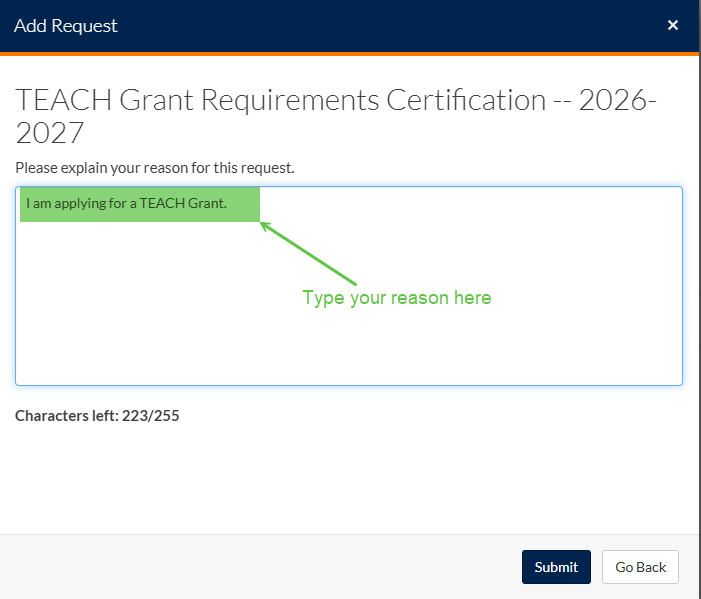Click the TEACH Grant Requirements Certification heading

[336, 116]
